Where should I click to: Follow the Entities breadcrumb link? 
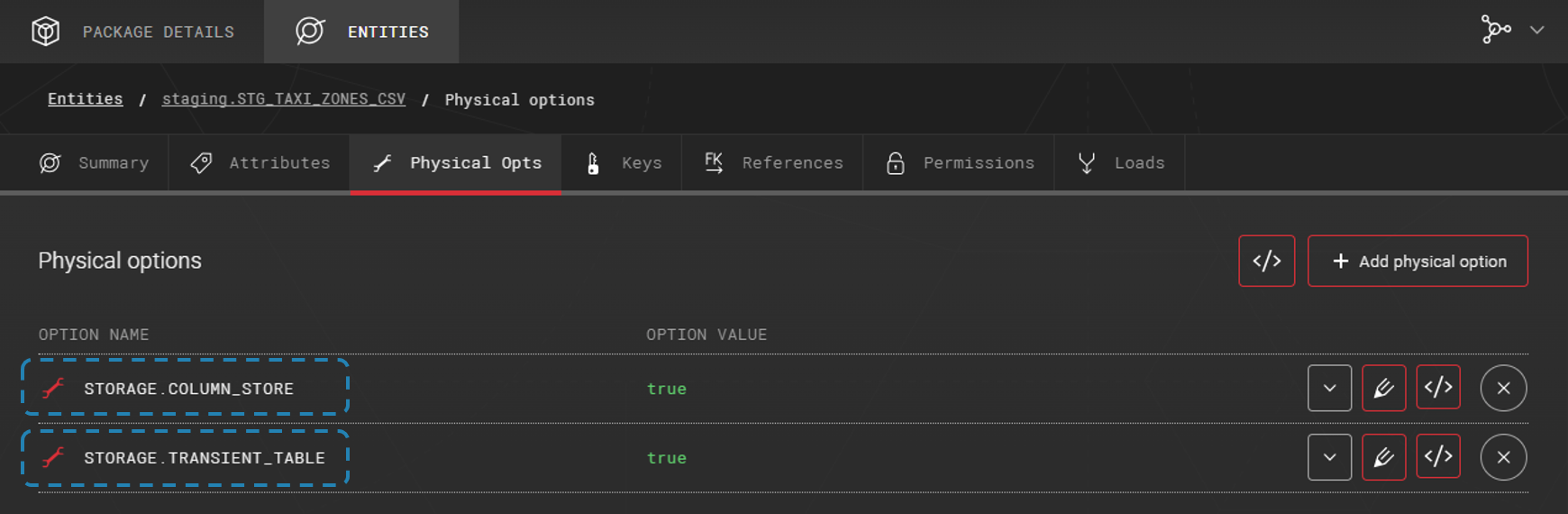(85, 99)
